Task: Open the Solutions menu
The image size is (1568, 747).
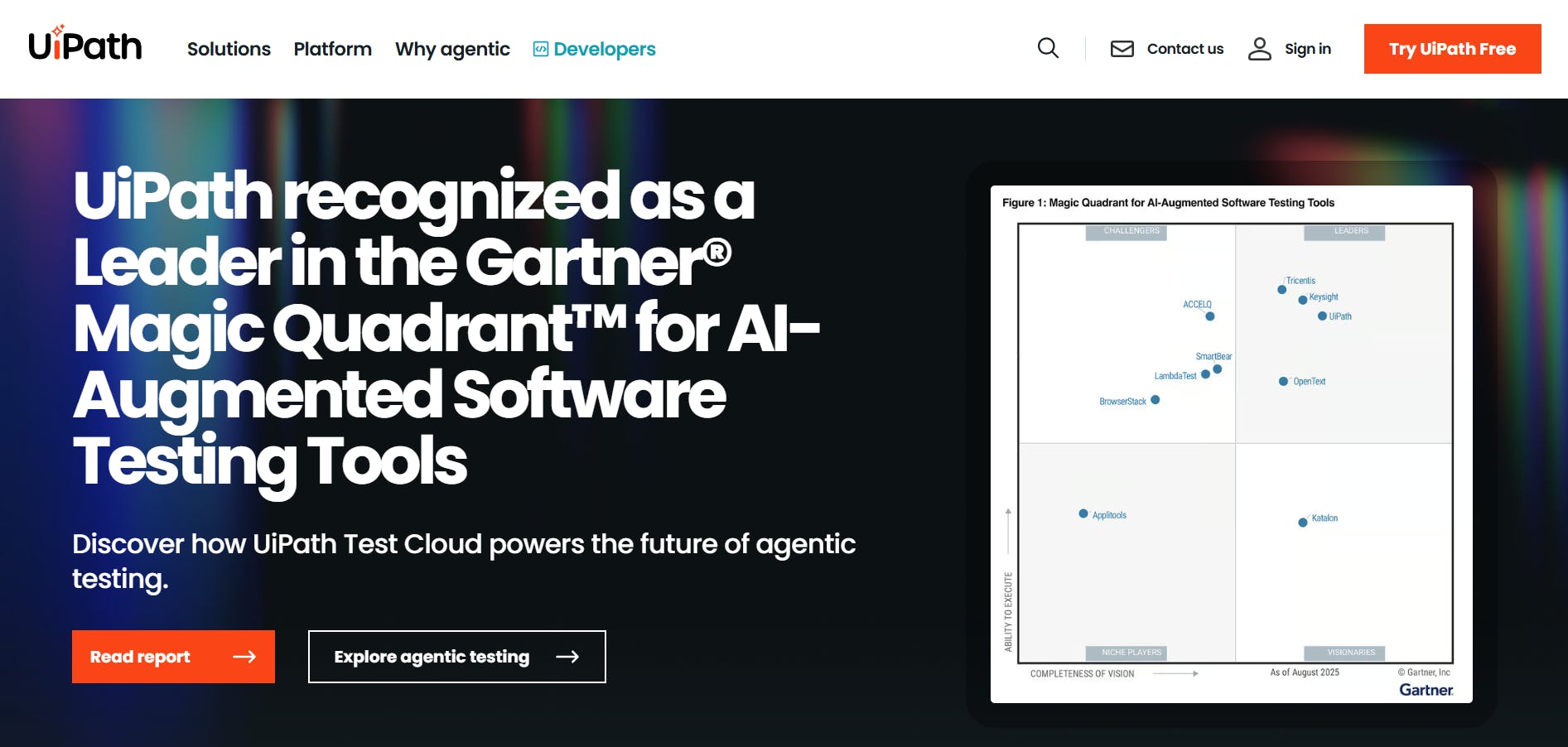Action: (x=229, y=49)
